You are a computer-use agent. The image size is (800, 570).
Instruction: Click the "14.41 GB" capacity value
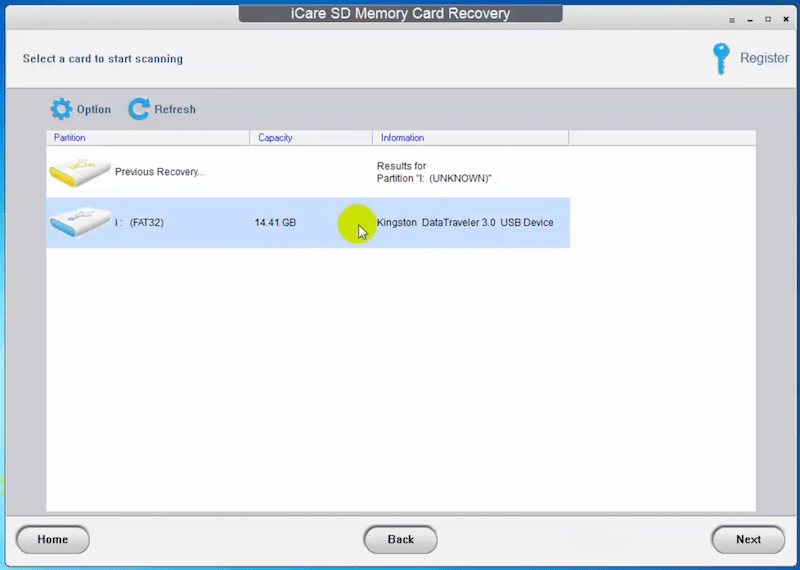tap(275, 222)
